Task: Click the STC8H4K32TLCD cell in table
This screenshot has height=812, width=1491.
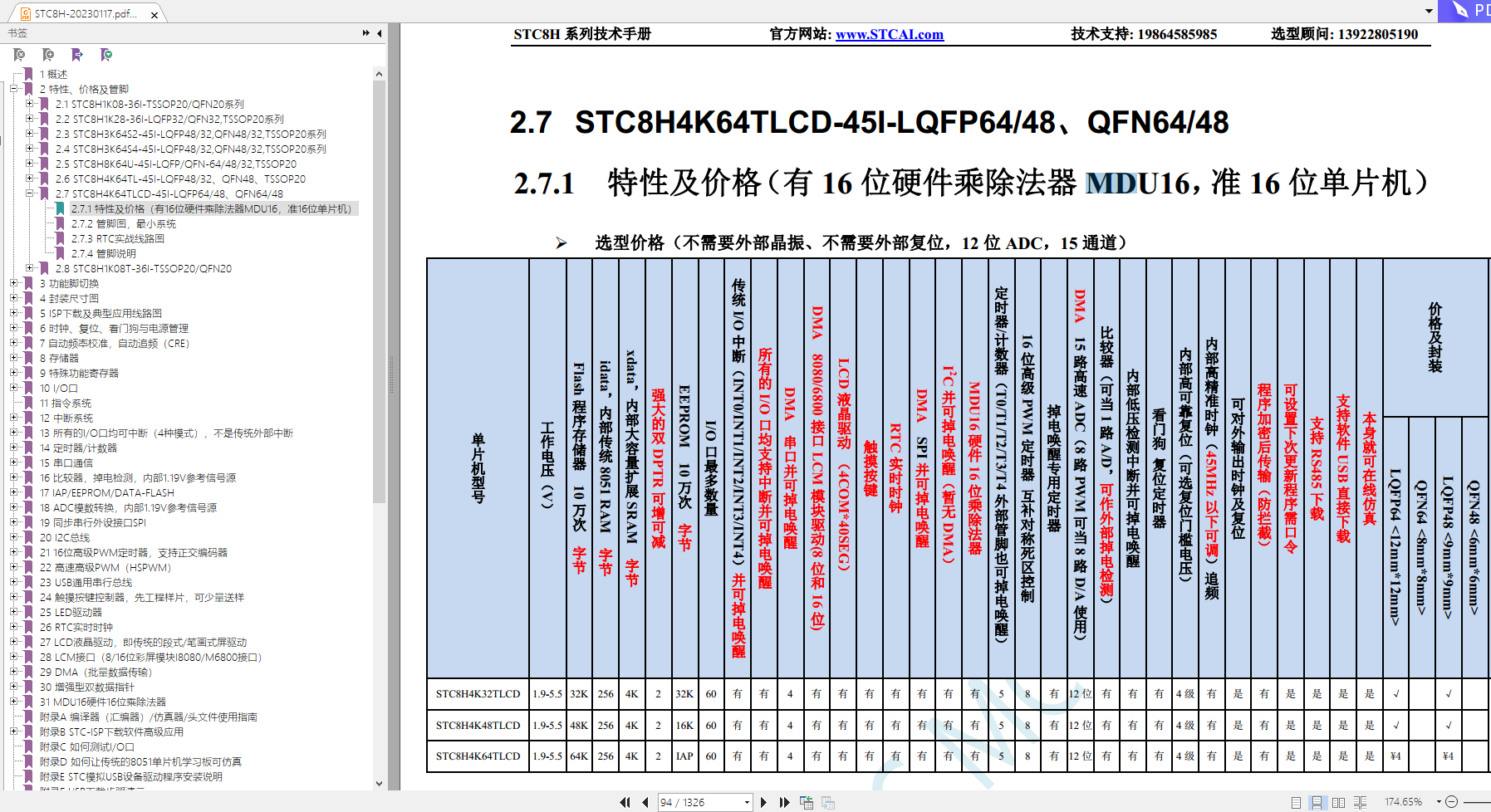Action: pos(478,693)
